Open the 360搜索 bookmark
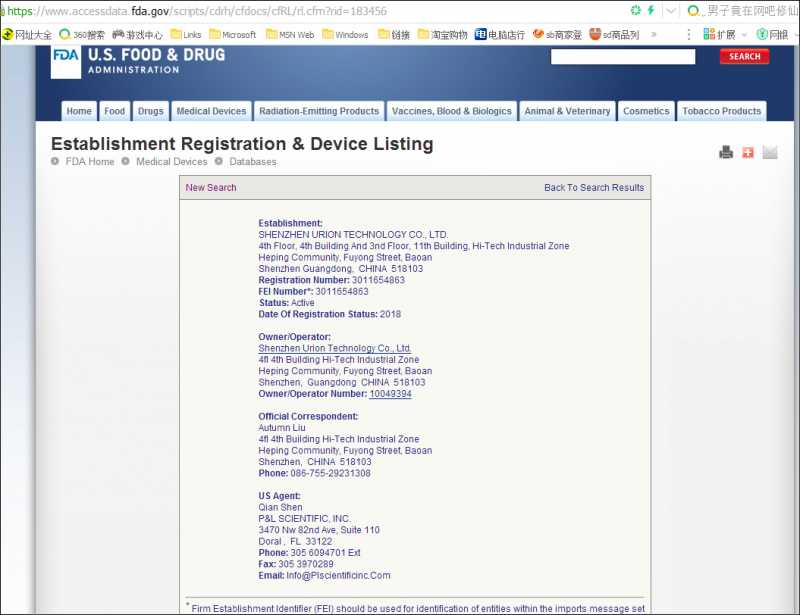 click(x=82, y=35)
